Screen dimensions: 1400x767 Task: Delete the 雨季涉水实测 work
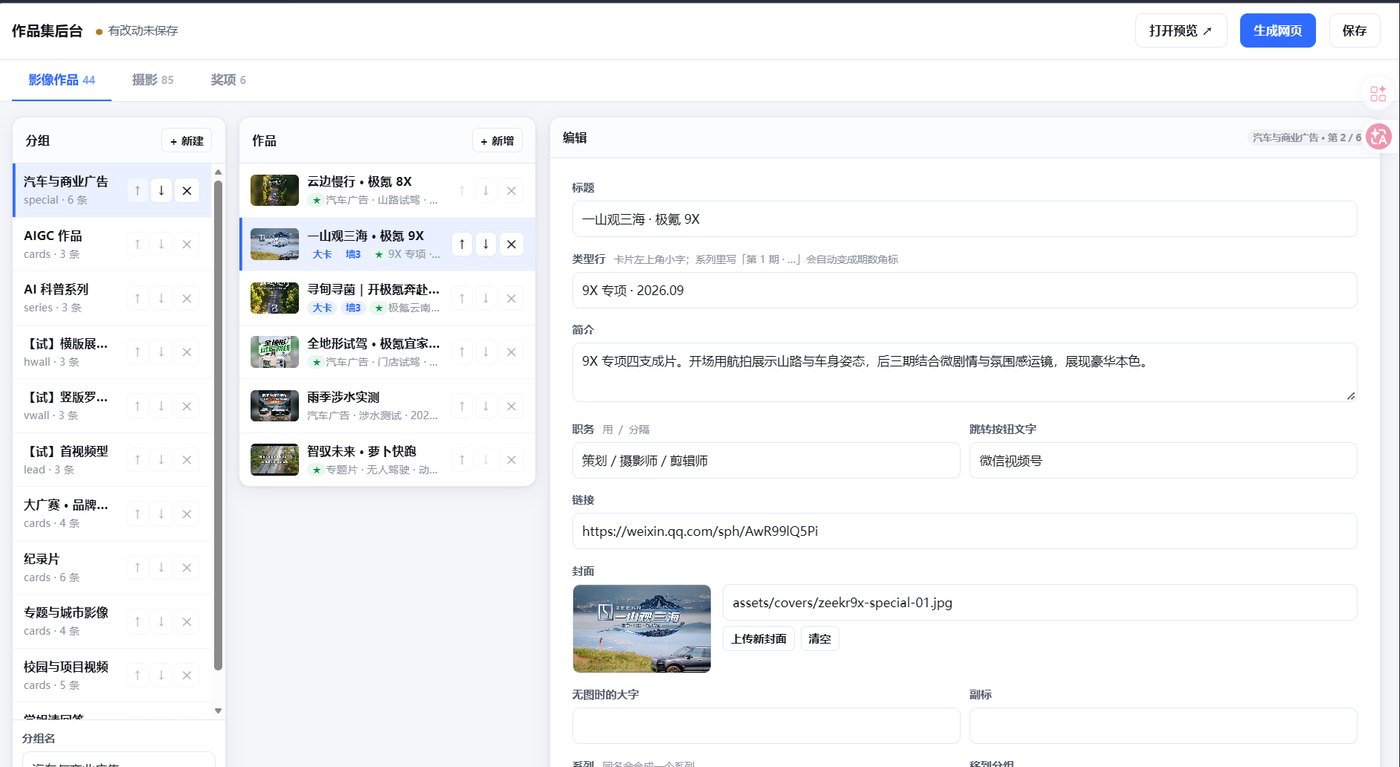(x=510, y=406)
